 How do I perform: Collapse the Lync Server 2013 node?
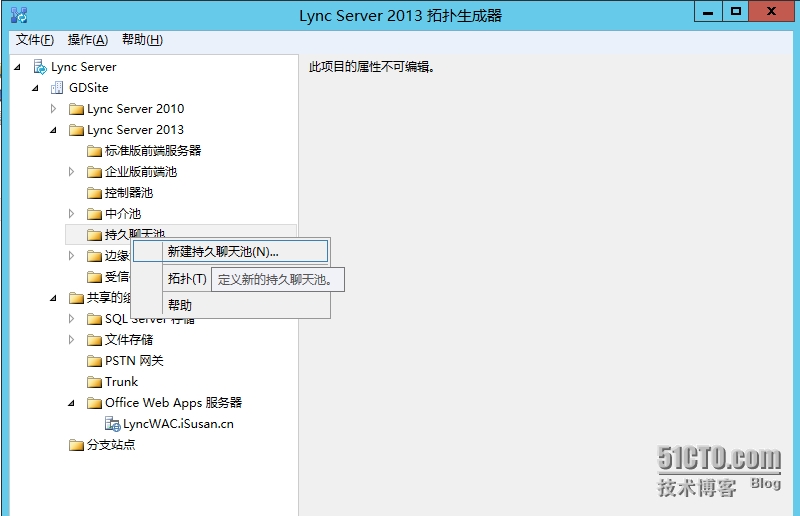[53, 131]
